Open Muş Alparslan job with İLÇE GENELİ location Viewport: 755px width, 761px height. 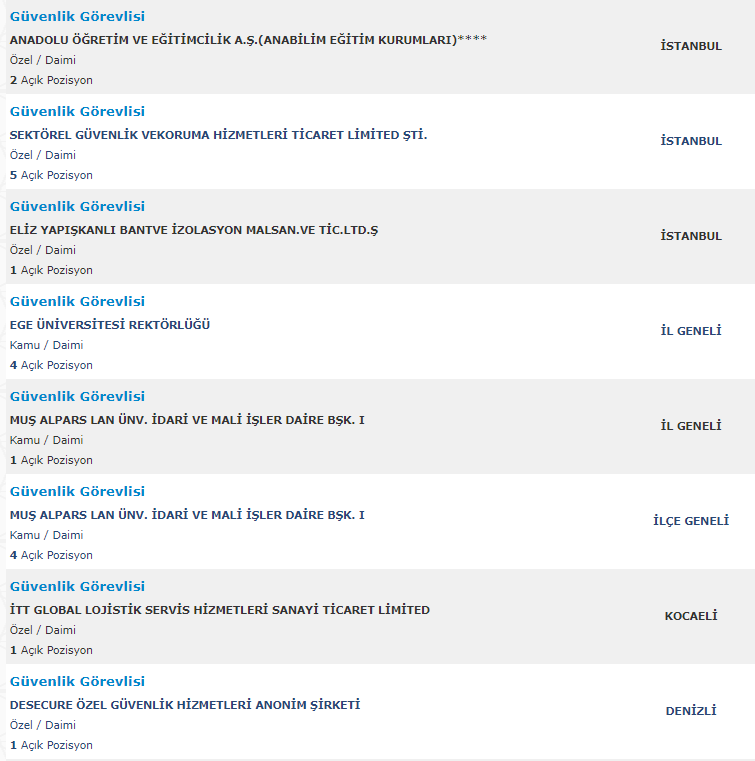point(77,492)
